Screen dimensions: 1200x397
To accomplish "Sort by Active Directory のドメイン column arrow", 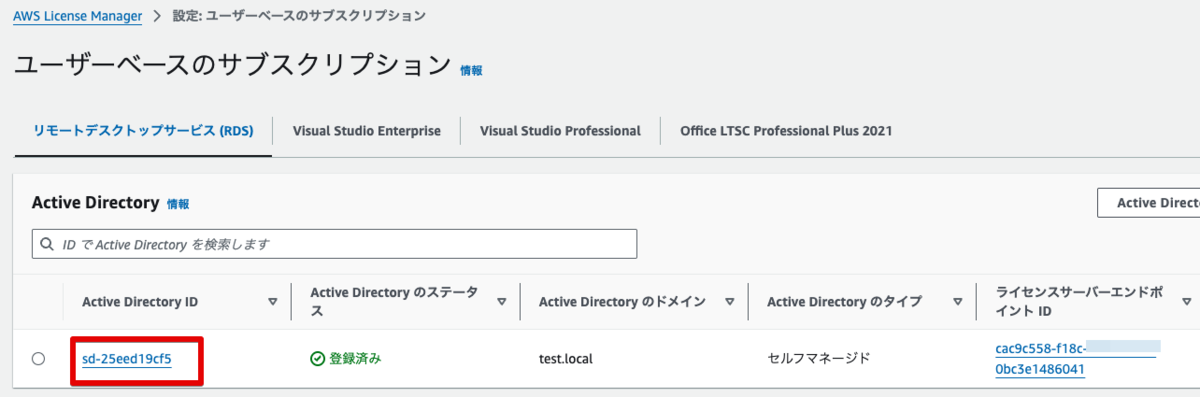I will pos(730,301).
